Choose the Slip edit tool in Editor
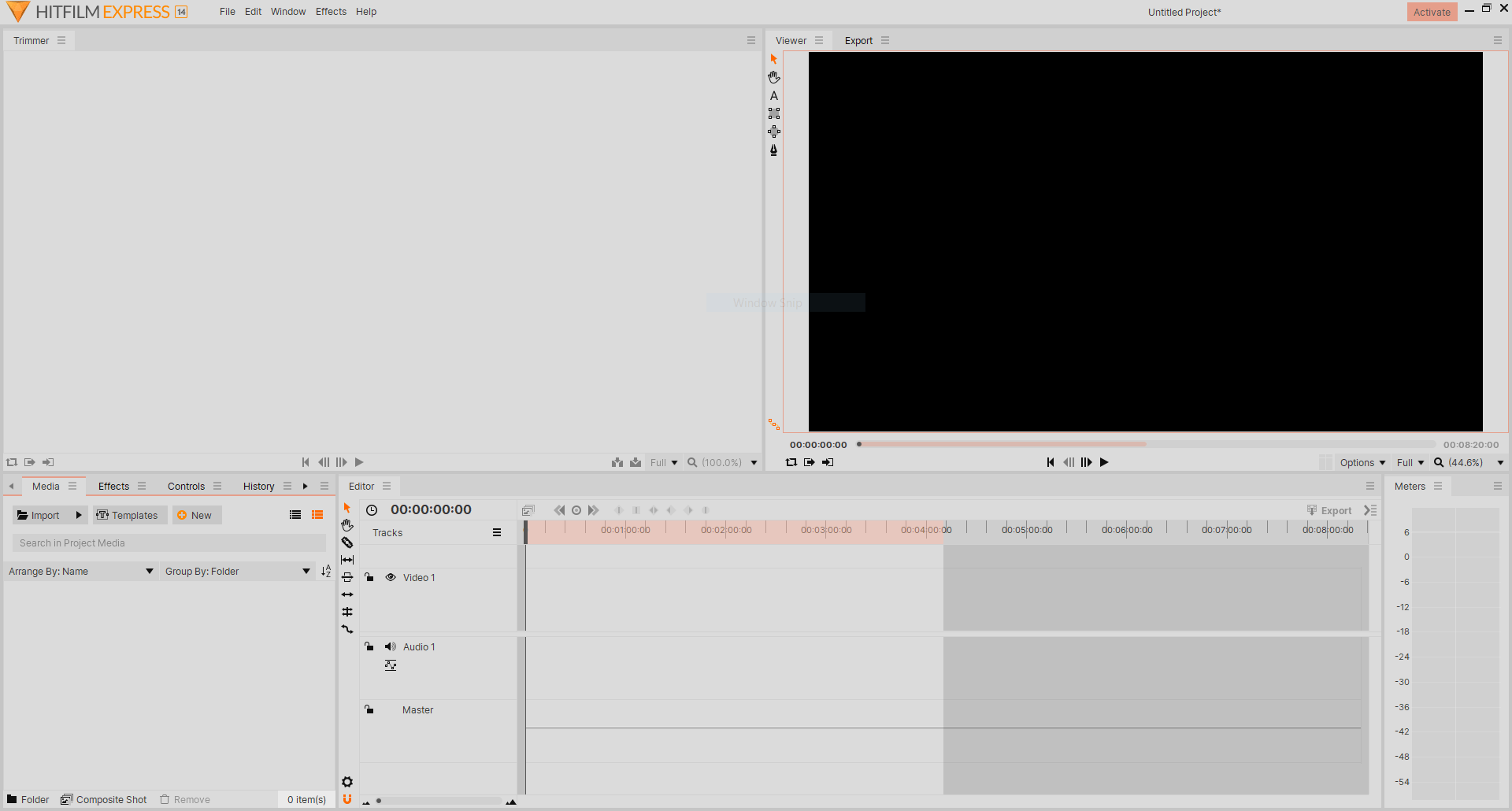1512x811 pixels. click(x=347, y=560)
